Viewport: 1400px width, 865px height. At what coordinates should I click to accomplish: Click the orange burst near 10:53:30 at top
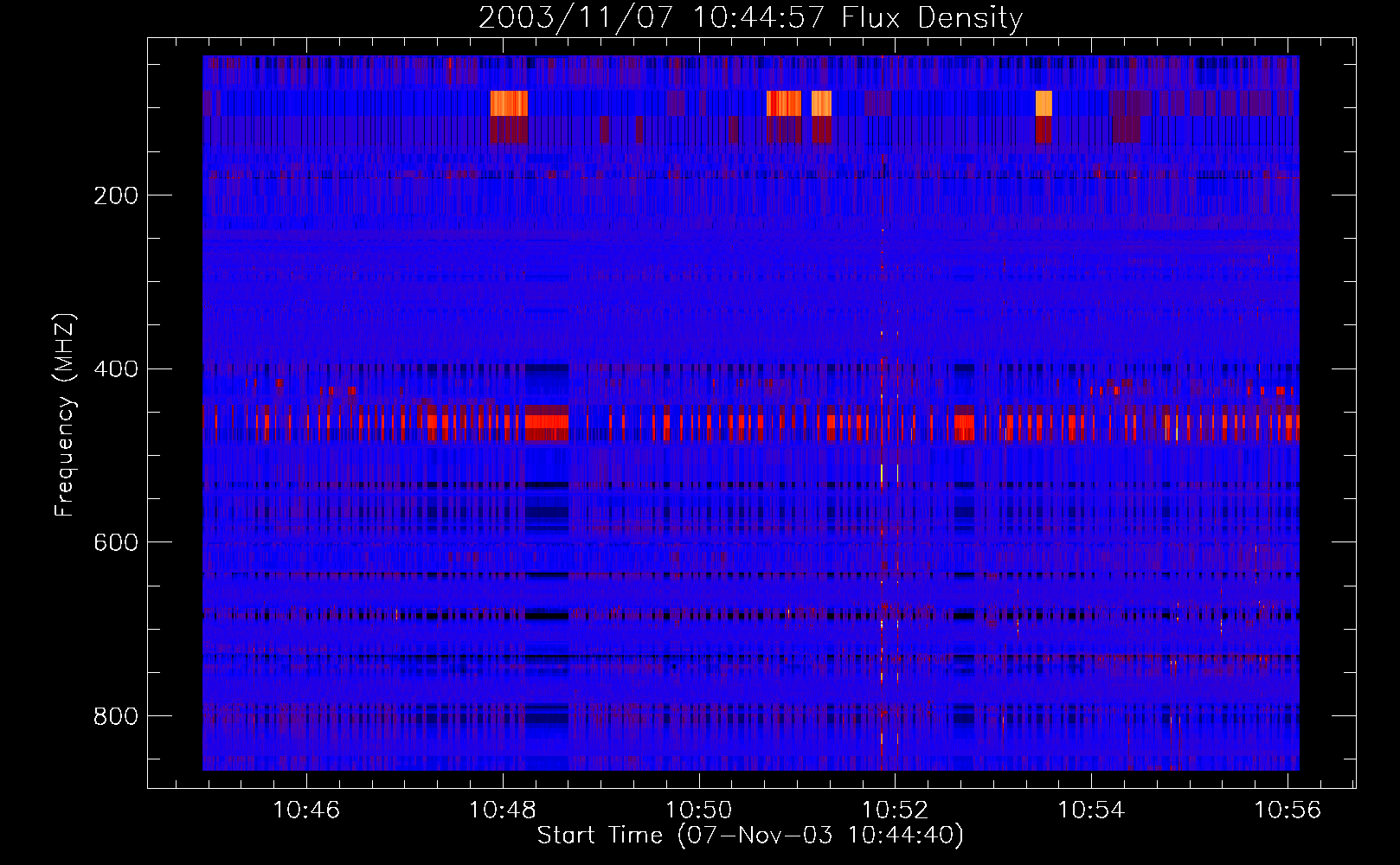click(1044, 103)
